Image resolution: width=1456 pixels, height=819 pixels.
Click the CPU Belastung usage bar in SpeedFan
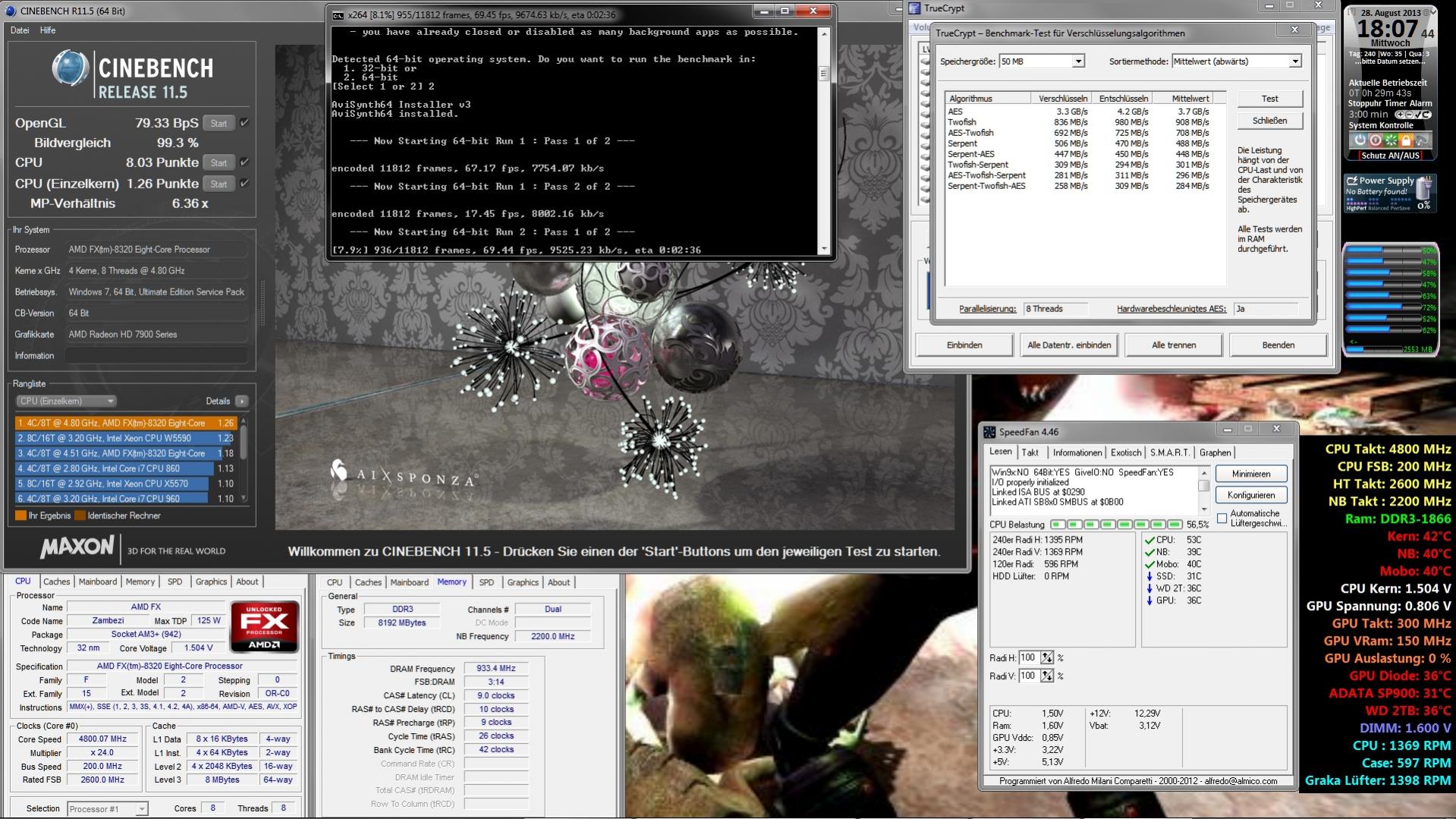coord(1116,524)
